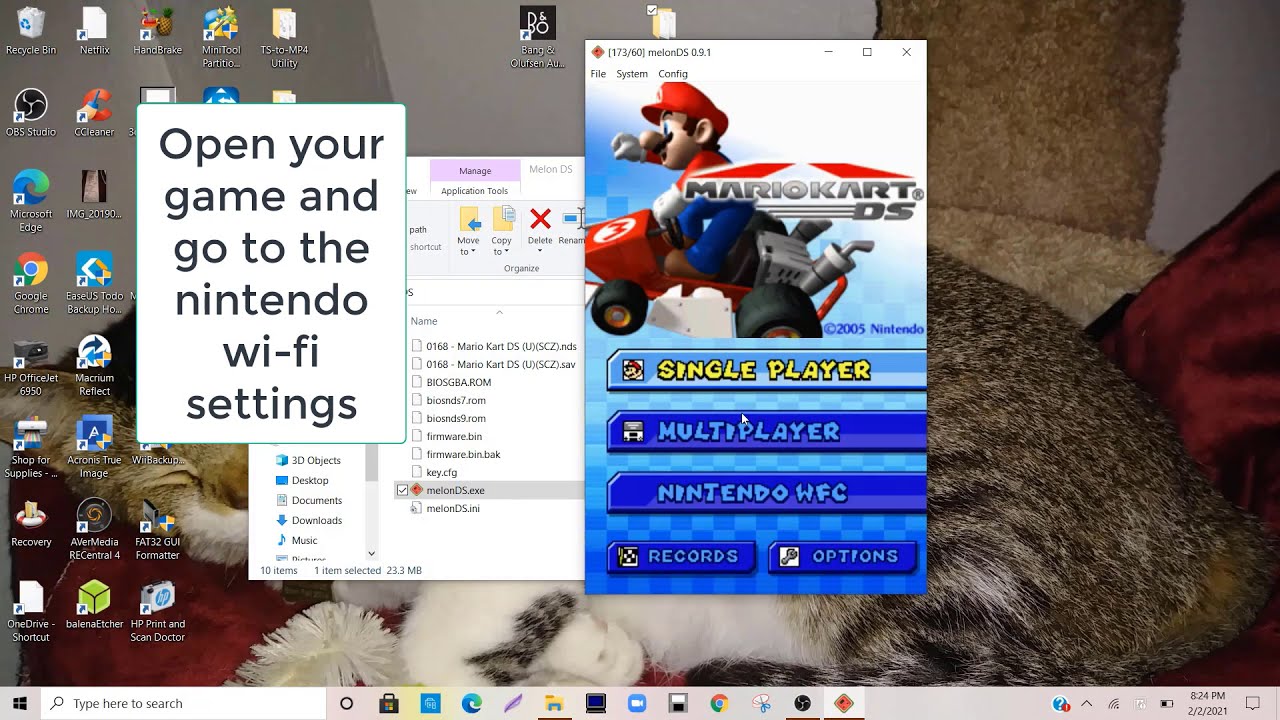This screenshot has height=720, width=1280.
Task: Open Records in Mario Kart menu
Action: pyautogui.click(x=681, y=556)
